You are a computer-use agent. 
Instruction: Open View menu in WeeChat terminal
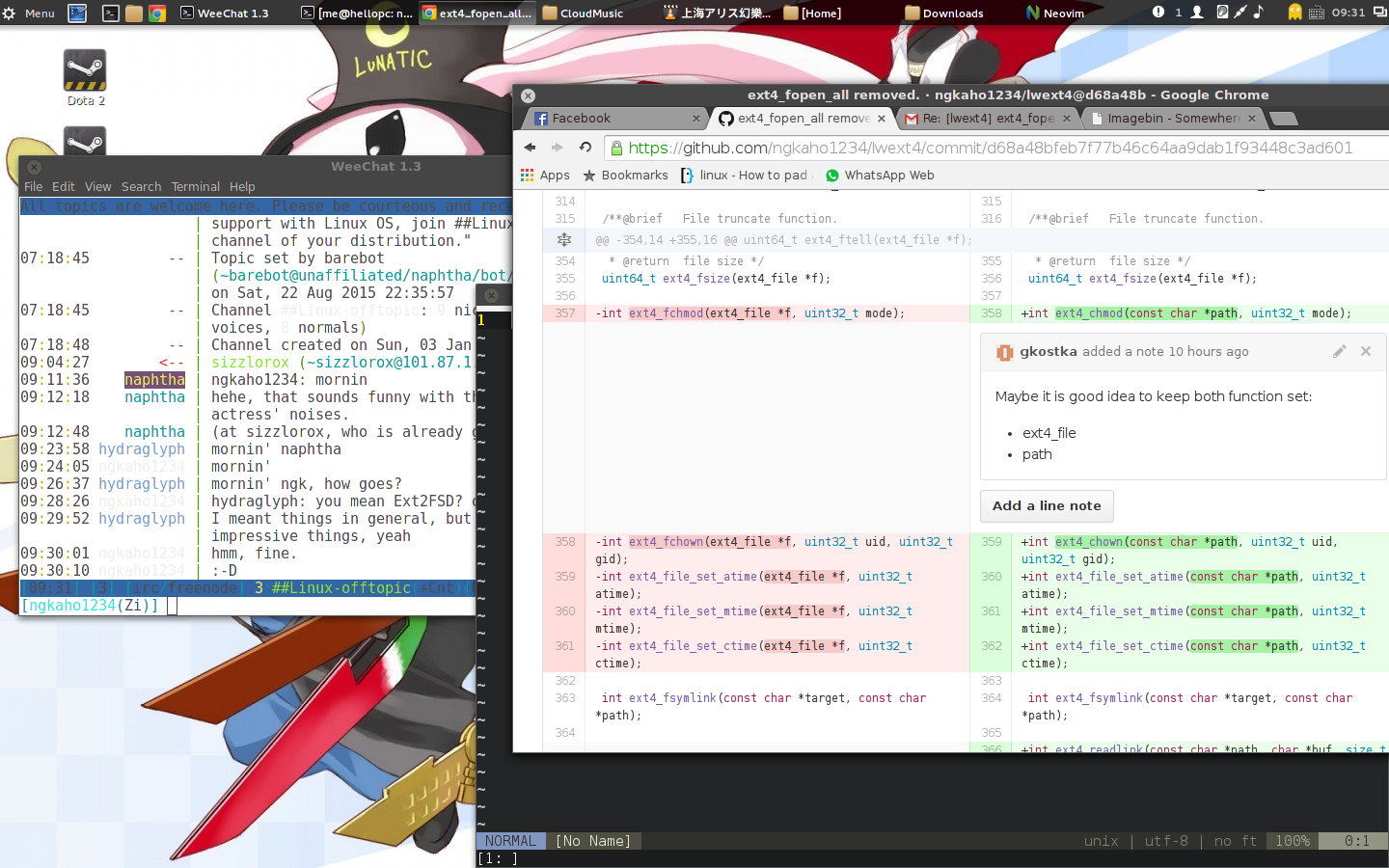click(97, 186)
